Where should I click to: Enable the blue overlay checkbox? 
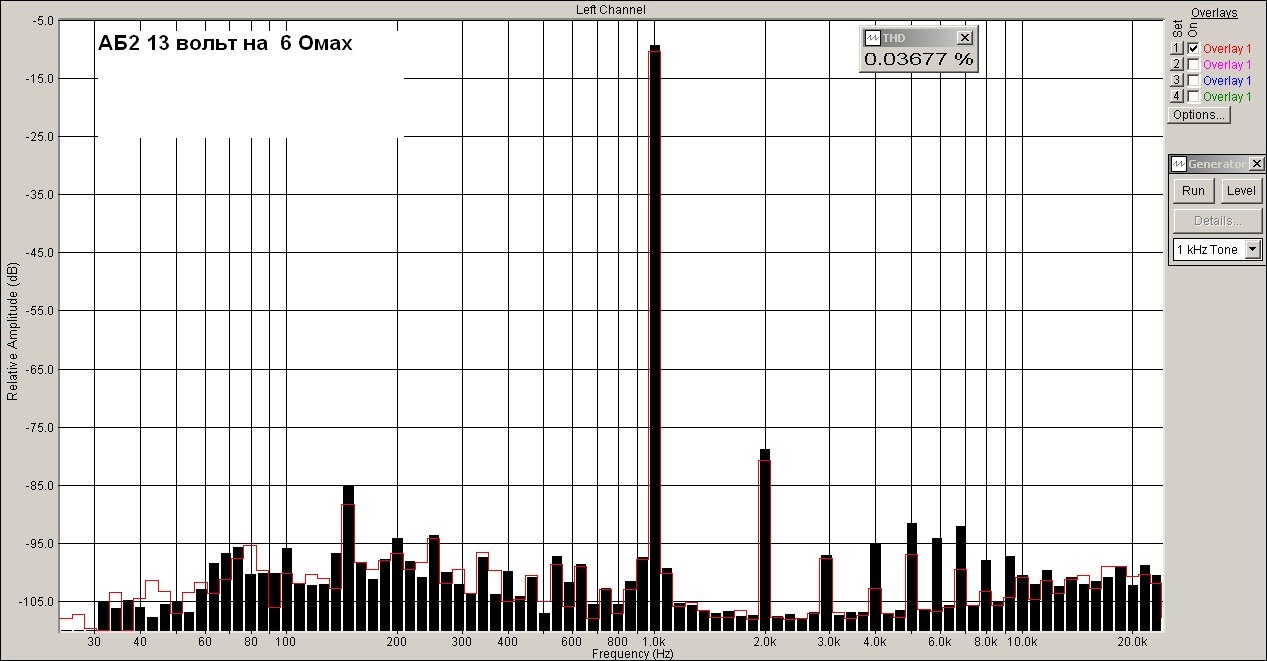click(x=1193, y=80)
